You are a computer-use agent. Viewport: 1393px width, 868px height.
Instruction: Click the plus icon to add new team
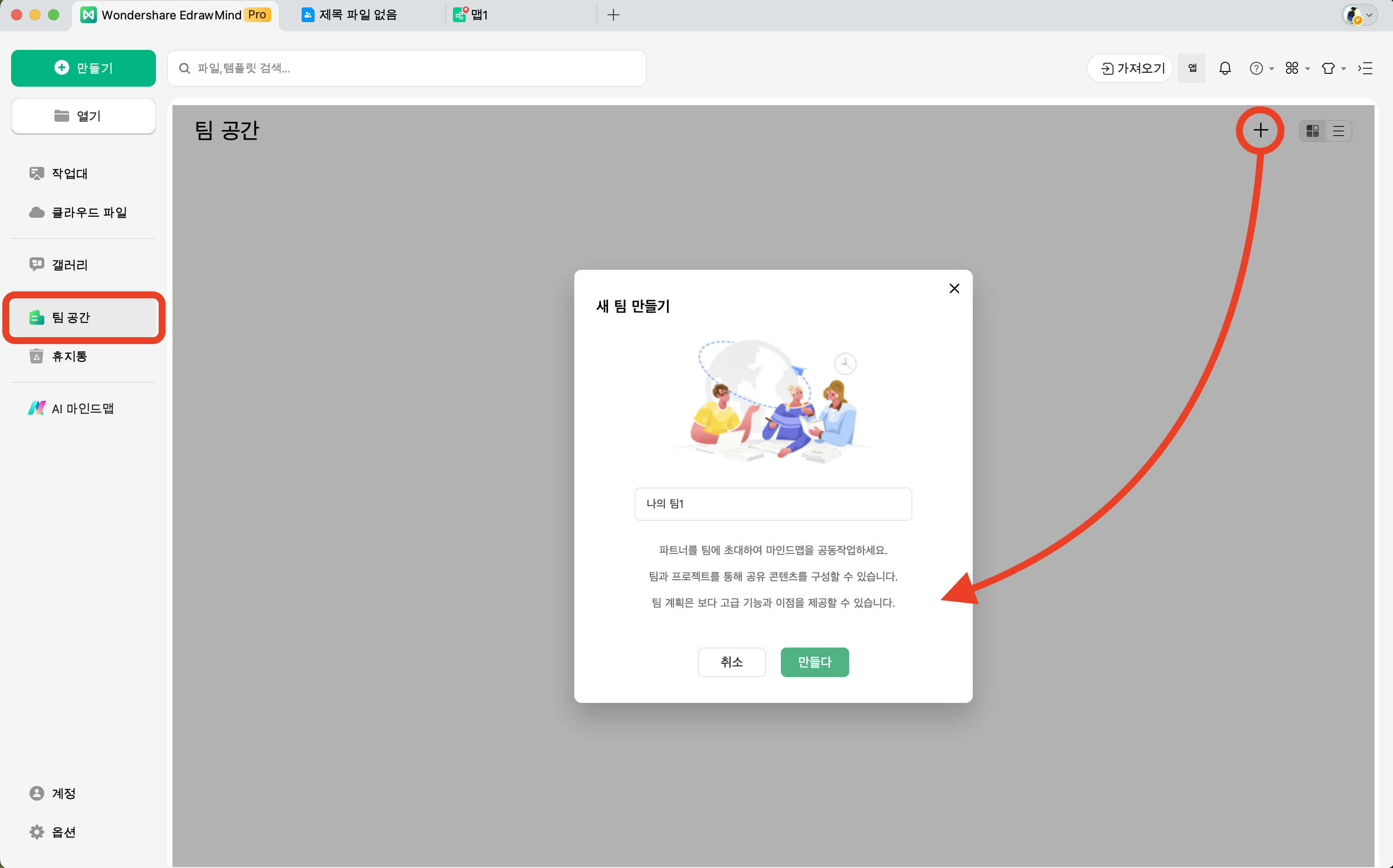coord(1261,131)
